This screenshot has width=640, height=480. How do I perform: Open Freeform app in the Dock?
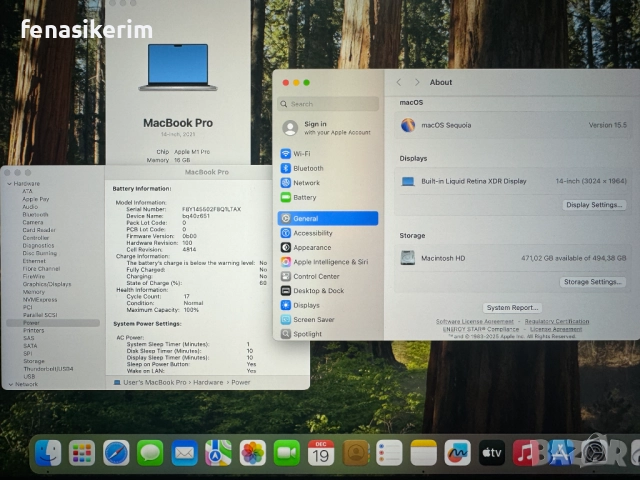pyautogui.click(x=458, y=453)
